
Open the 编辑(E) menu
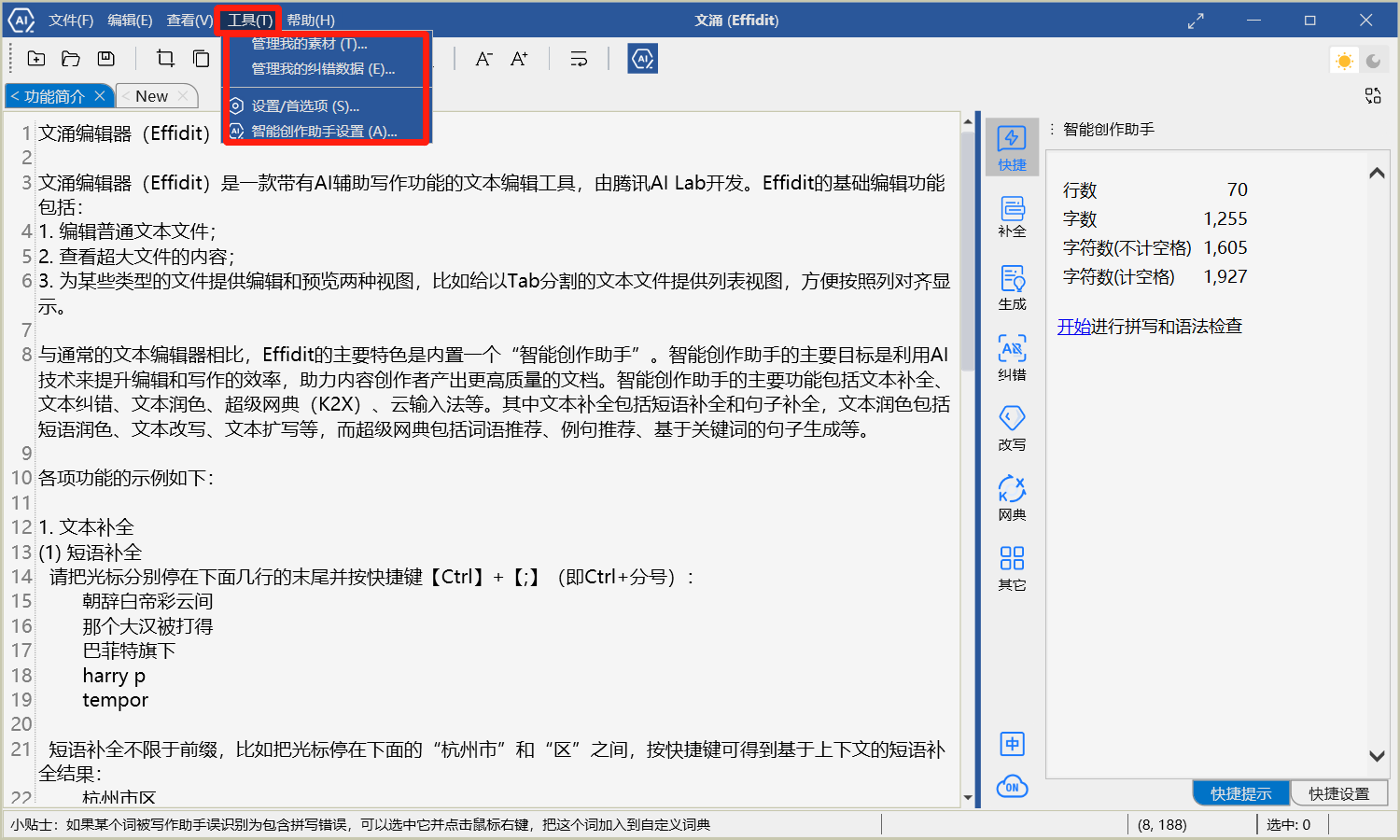coord(130,21)
